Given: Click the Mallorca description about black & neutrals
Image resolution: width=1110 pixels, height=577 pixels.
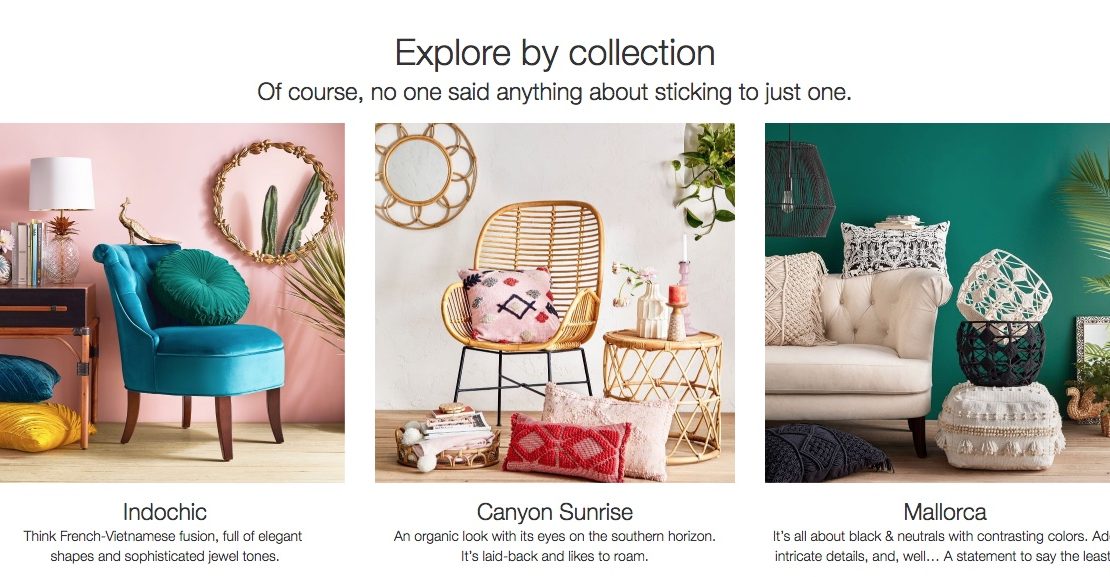Looking at the screenshot, I should click(x=941, y=547).
